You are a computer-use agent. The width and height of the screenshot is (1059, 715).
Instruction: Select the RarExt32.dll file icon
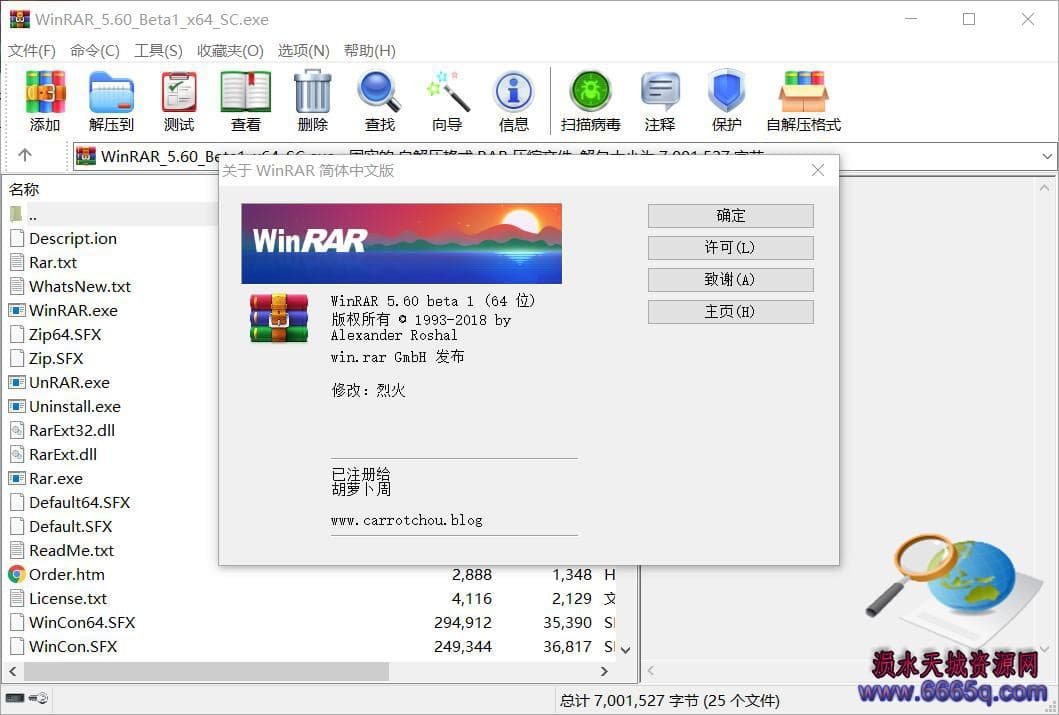coord(17,430)
